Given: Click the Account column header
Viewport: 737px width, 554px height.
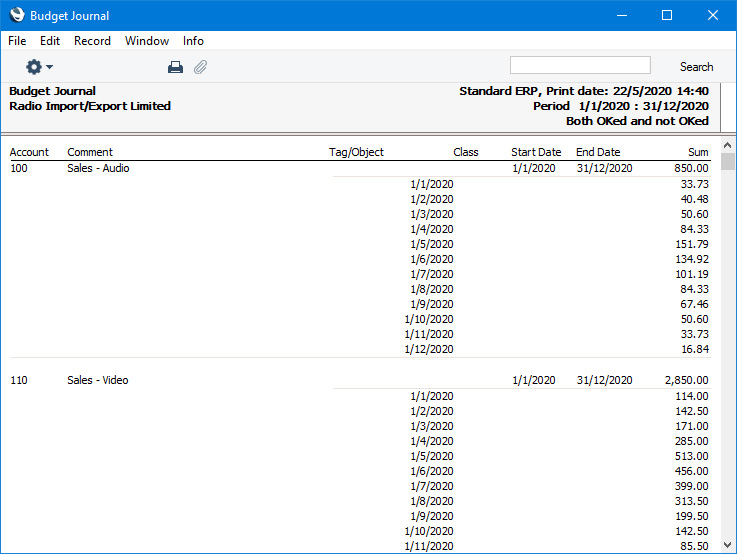Looking at the screenshot, I should click(29, 152).
